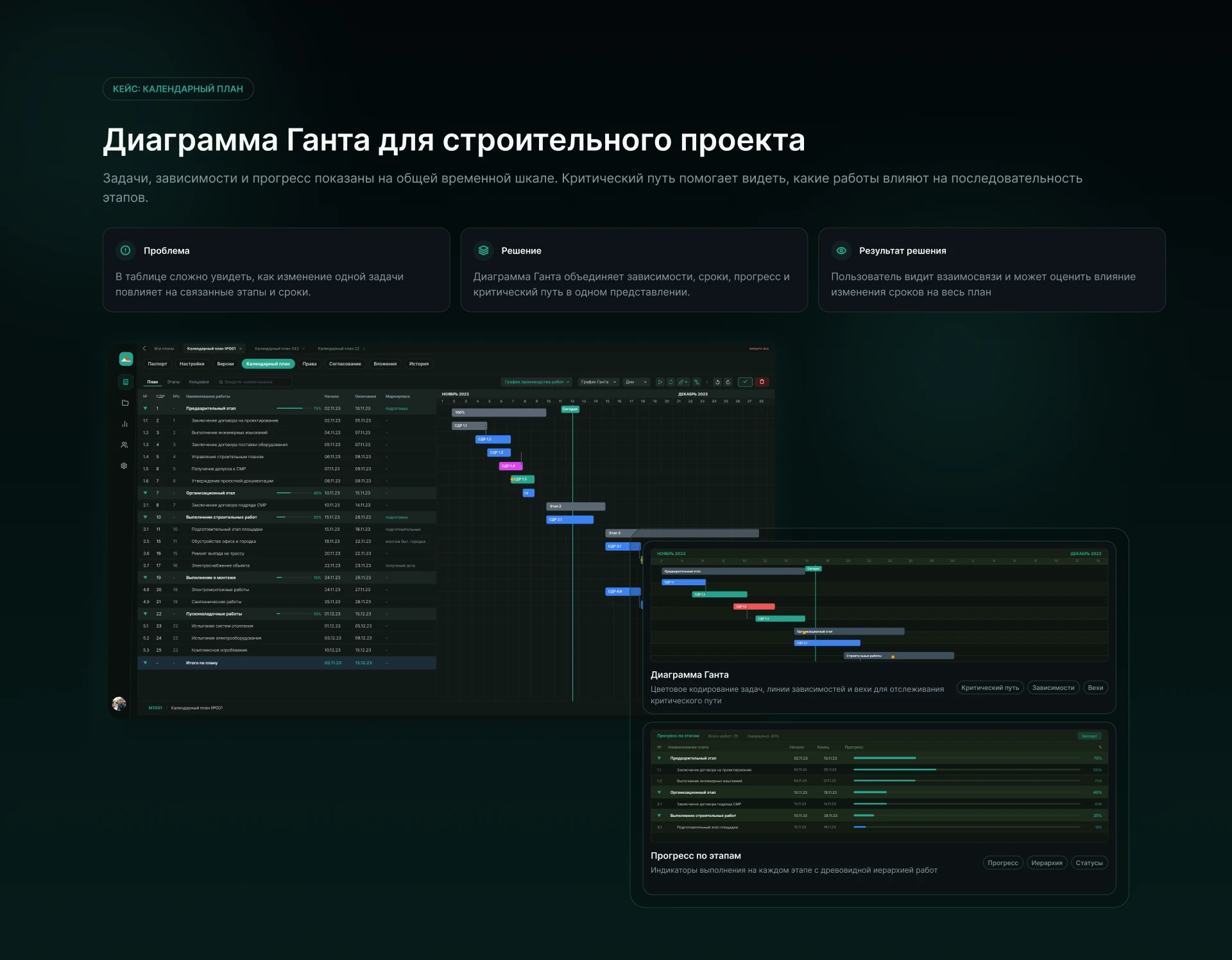The height and width of the screenshot is (960, 1232).
Task: Click the redo arrow icon in toolbar
Action: [728, 382]
